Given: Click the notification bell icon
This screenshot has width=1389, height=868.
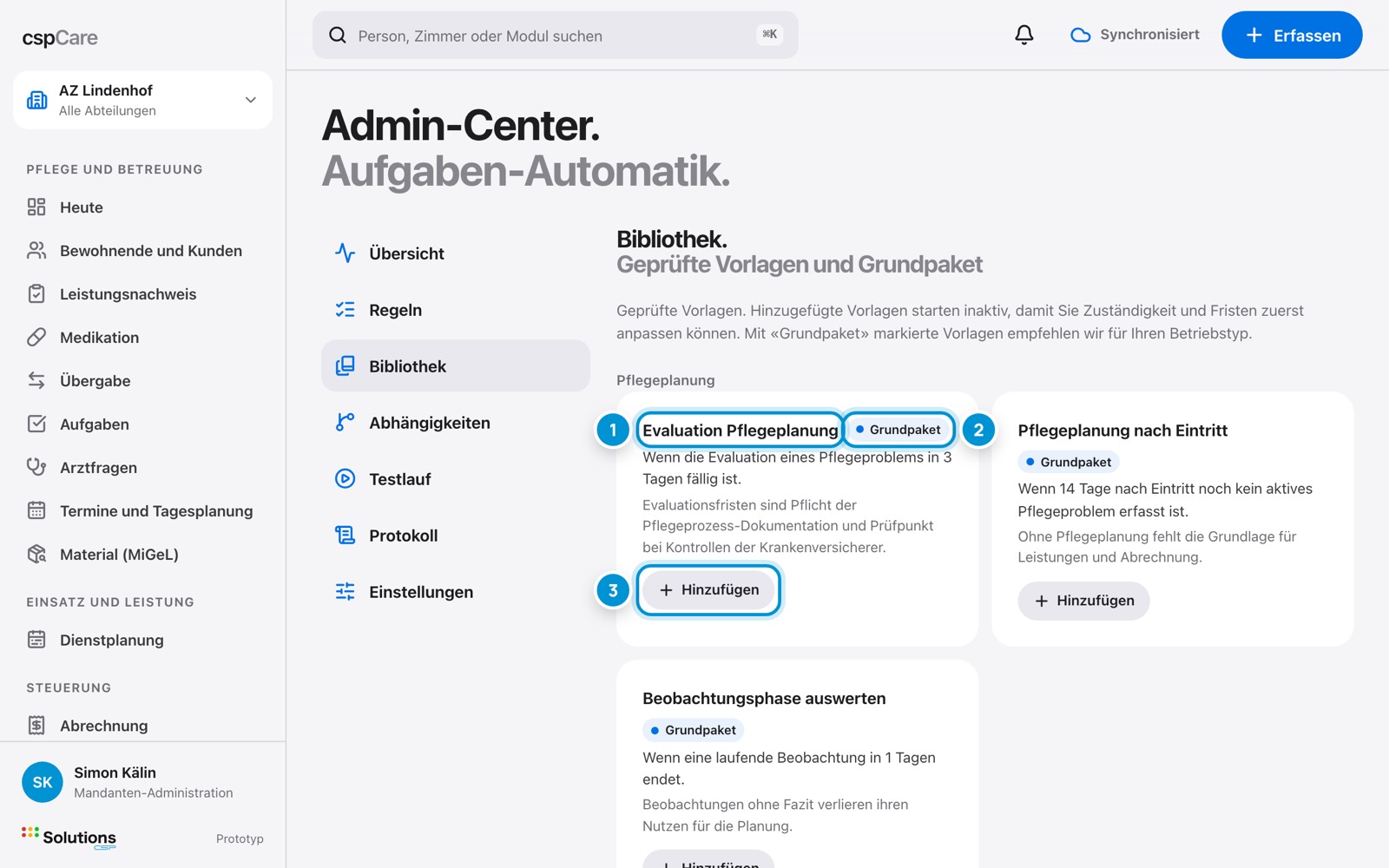Looking at the screenshot, I should (1024, 35).
